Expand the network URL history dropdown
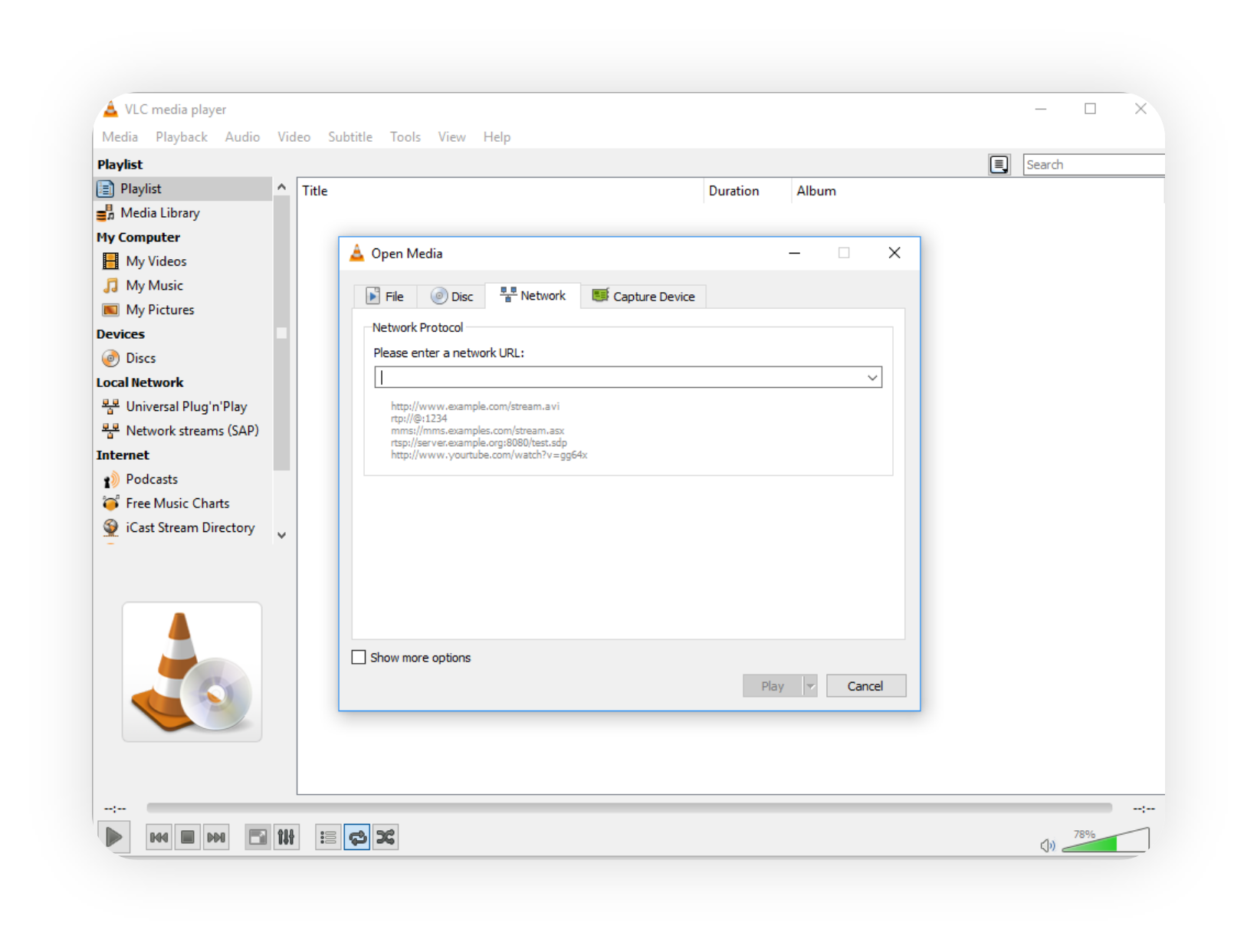This screenshot has width=1257, height=952. pyautogui.click(x=872, y=377)
